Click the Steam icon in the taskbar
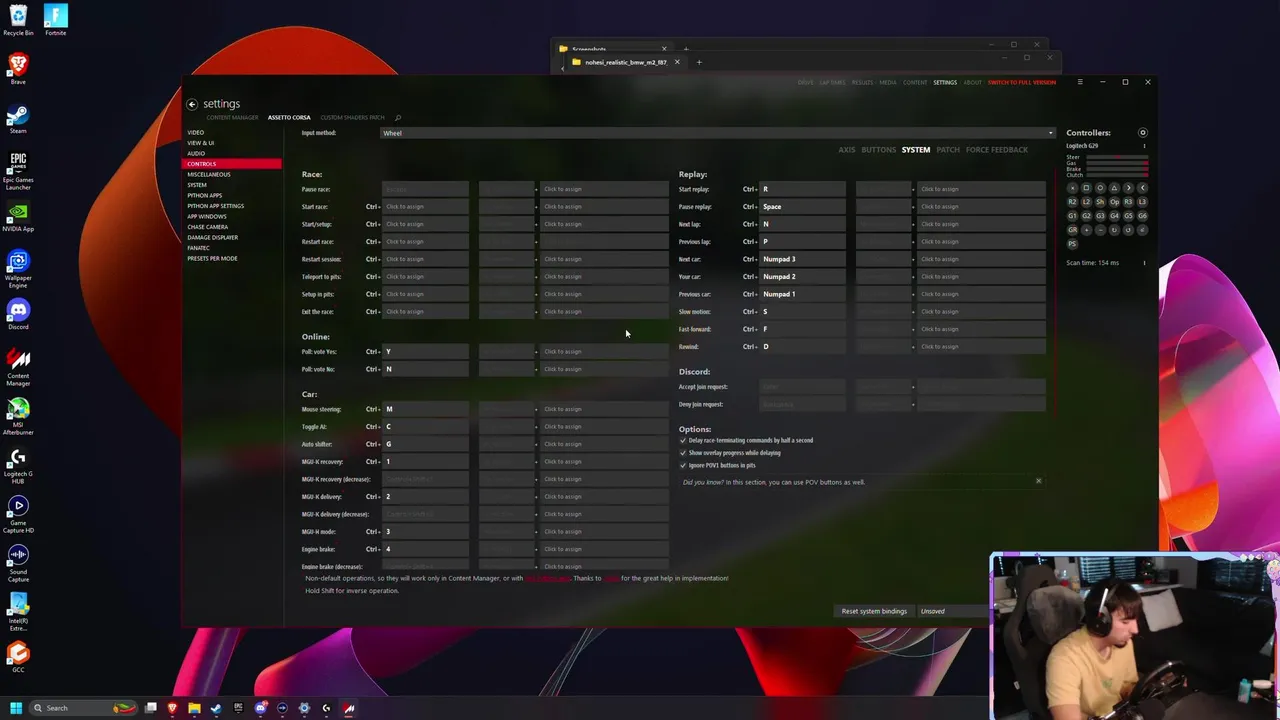Screen dimensions: 1280x720 pyautogui.click(x=216, y=708)
